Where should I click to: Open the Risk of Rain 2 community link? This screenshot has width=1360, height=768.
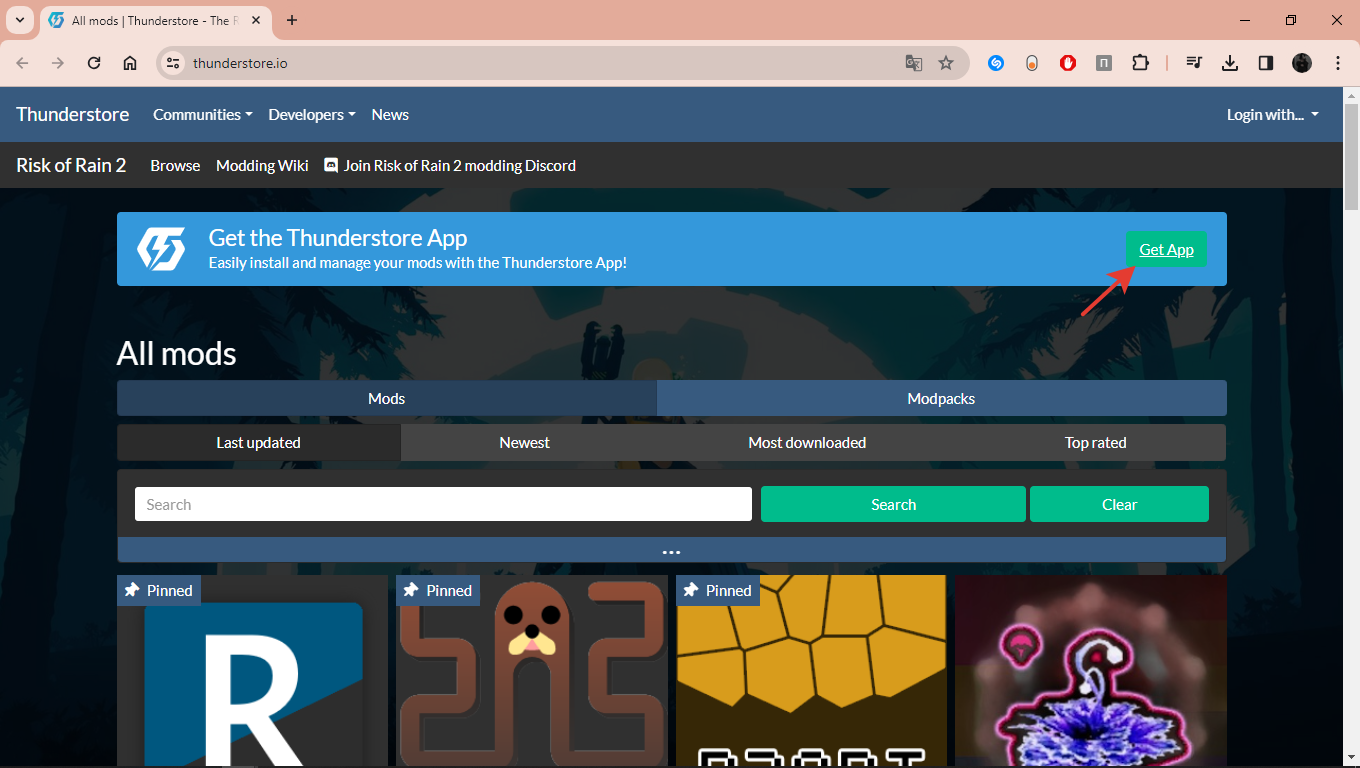click(x=71, y=165)
